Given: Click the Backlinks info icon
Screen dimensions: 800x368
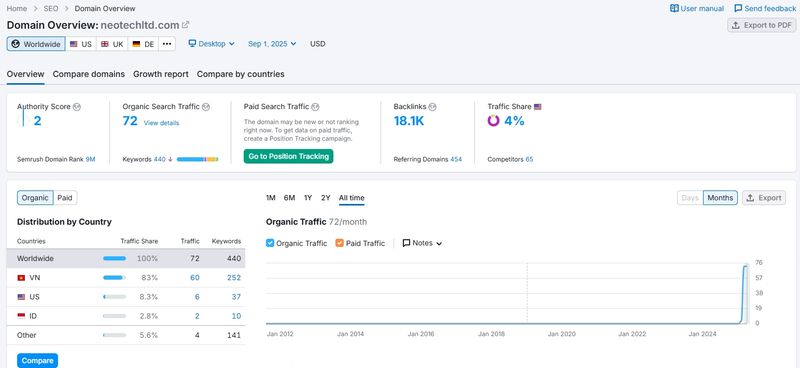Looking at the screenshot, I should pos(432,107).
